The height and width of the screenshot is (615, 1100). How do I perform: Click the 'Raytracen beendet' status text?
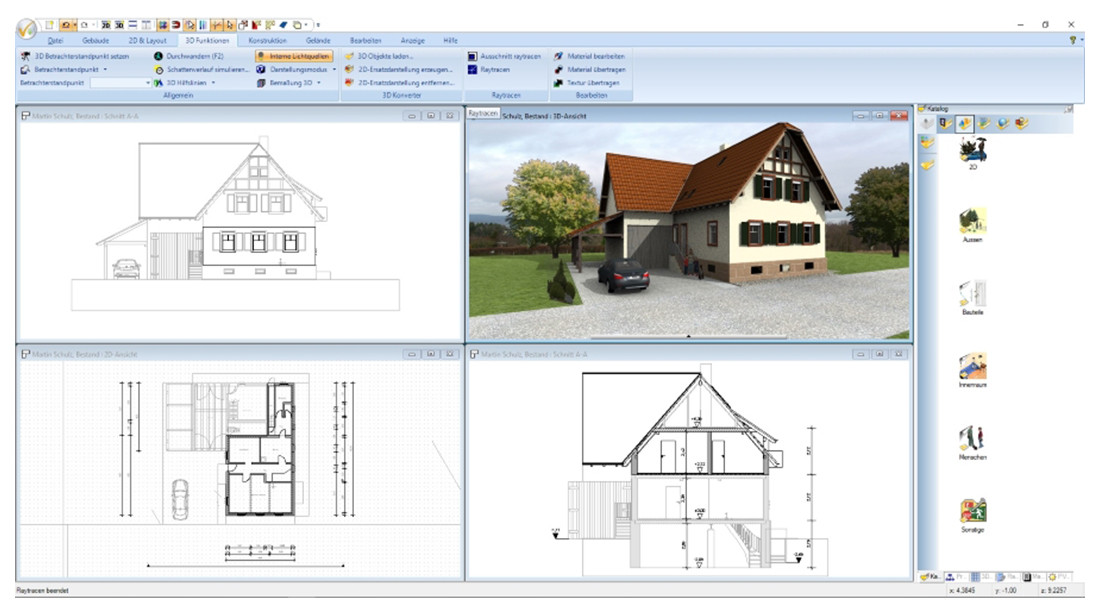click(x=43, y=591)
